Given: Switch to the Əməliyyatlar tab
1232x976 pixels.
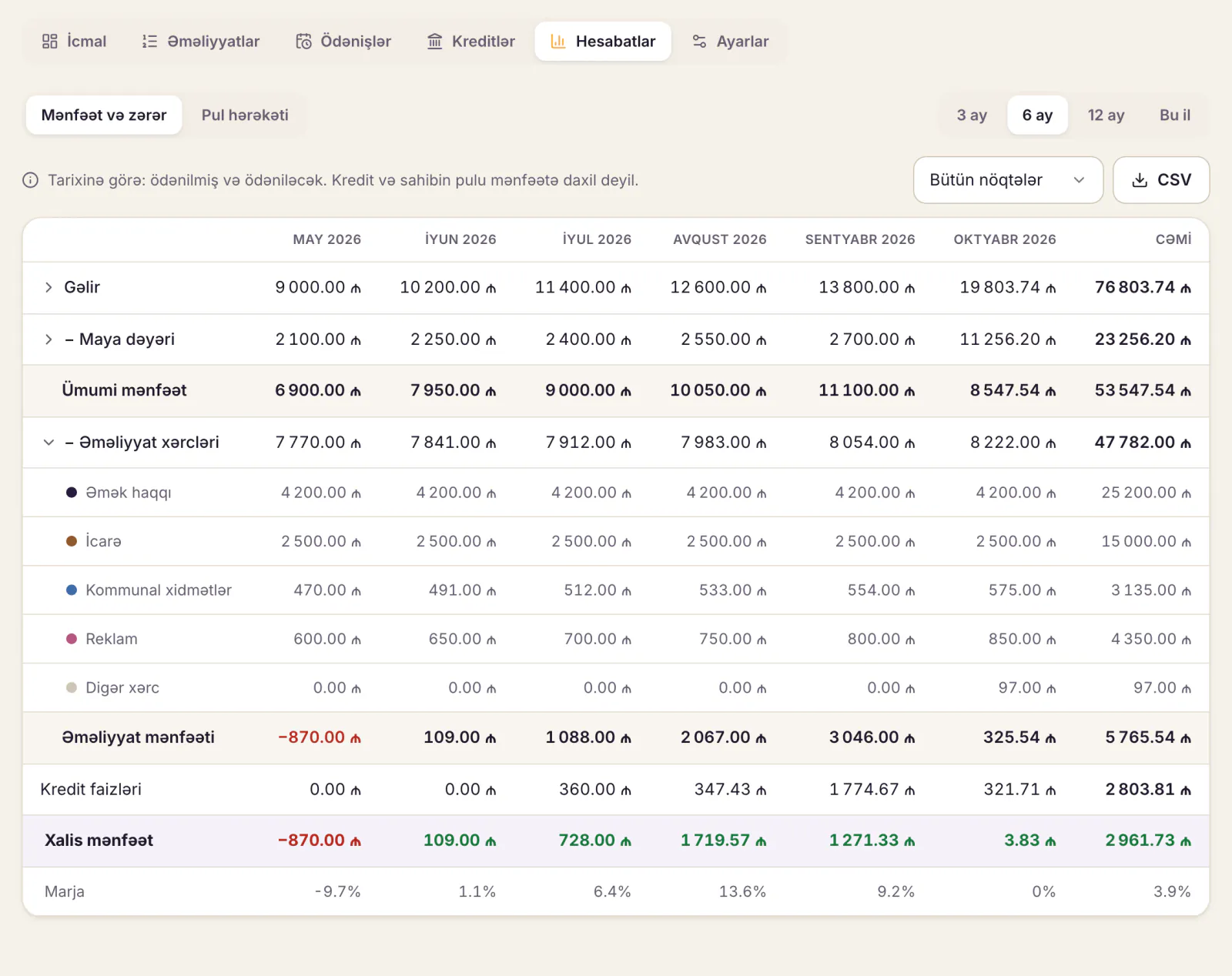Looking at the screenshot, I should 201,42.
